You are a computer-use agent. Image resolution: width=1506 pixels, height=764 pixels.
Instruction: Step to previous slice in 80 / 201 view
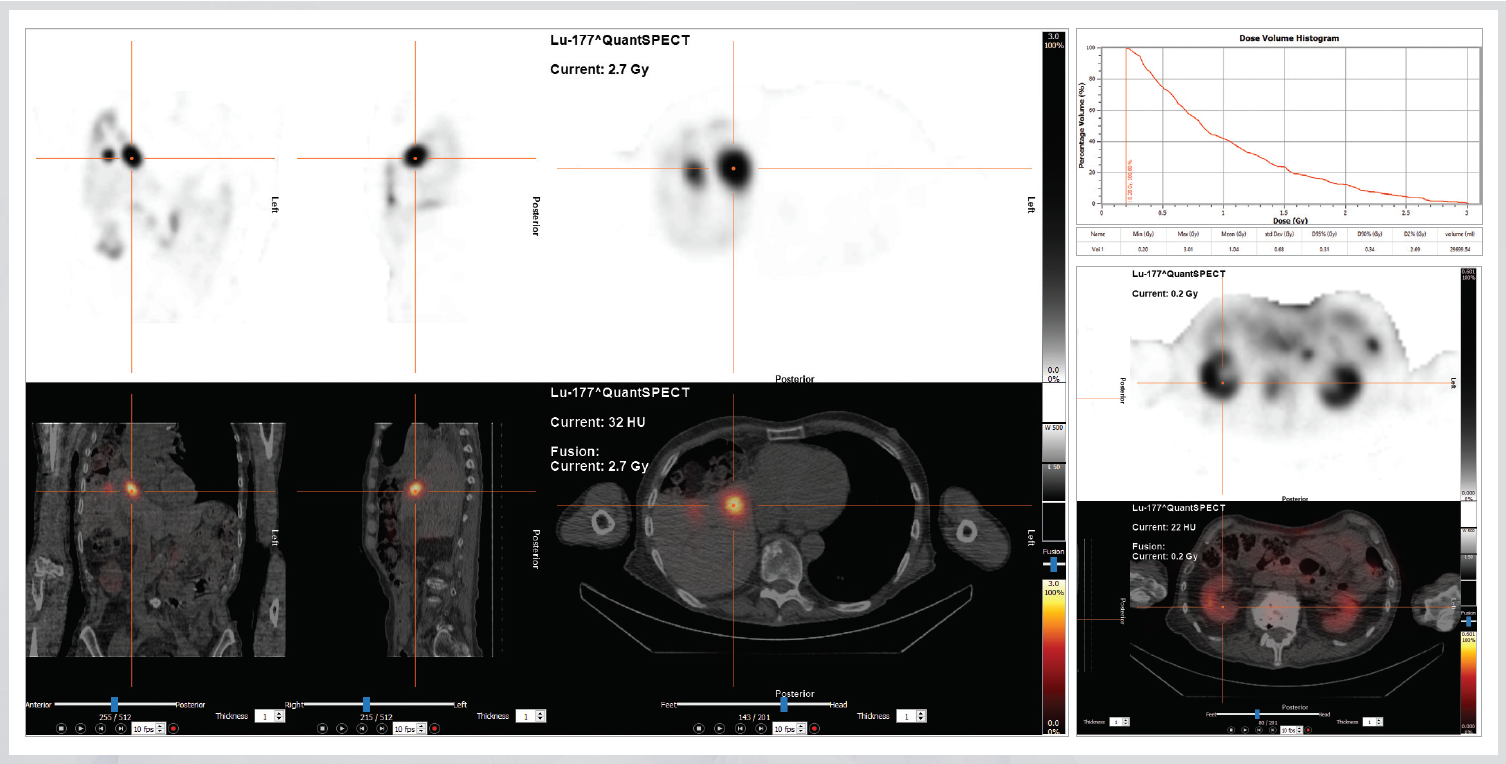click(x=1259, y=730)
